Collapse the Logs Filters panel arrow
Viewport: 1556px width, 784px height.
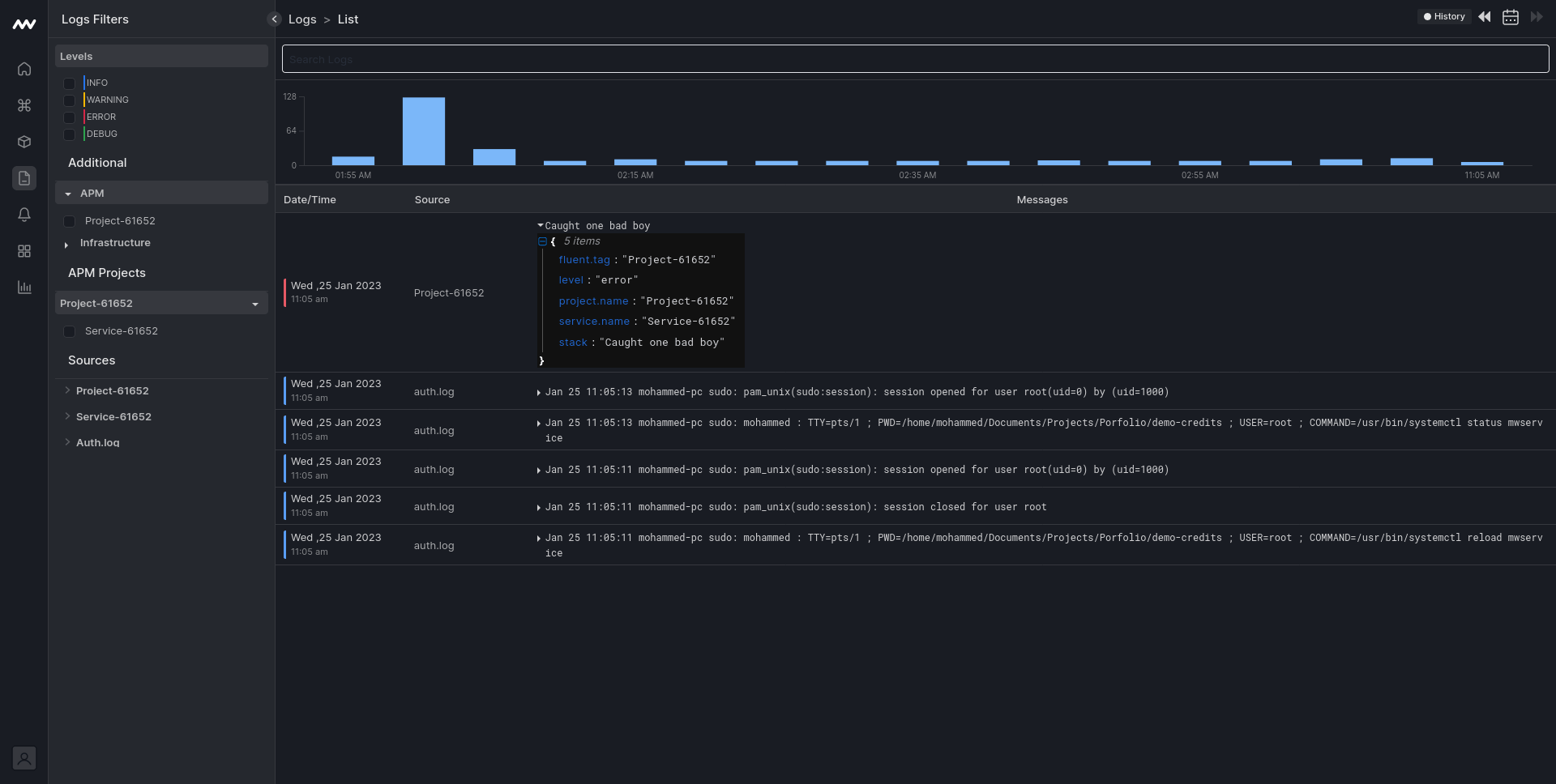tap(274, 19)
